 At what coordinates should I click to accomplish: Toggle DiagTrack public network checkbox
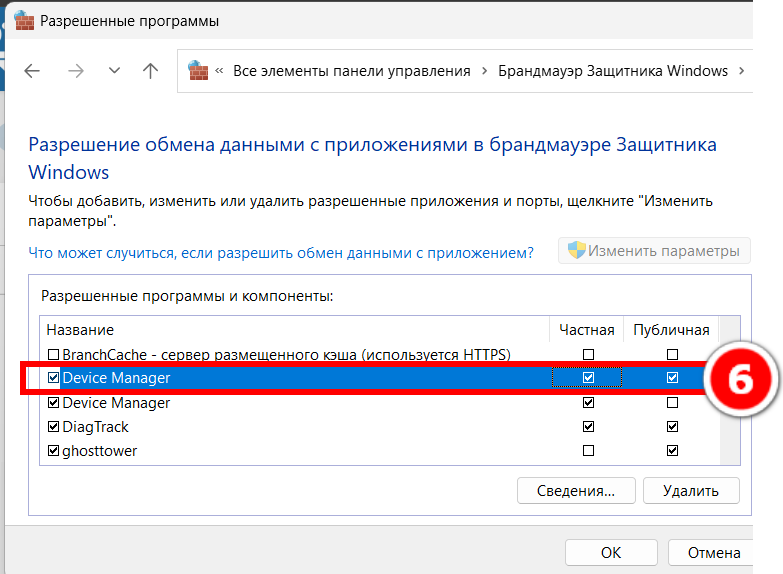[x=673, y=427]
